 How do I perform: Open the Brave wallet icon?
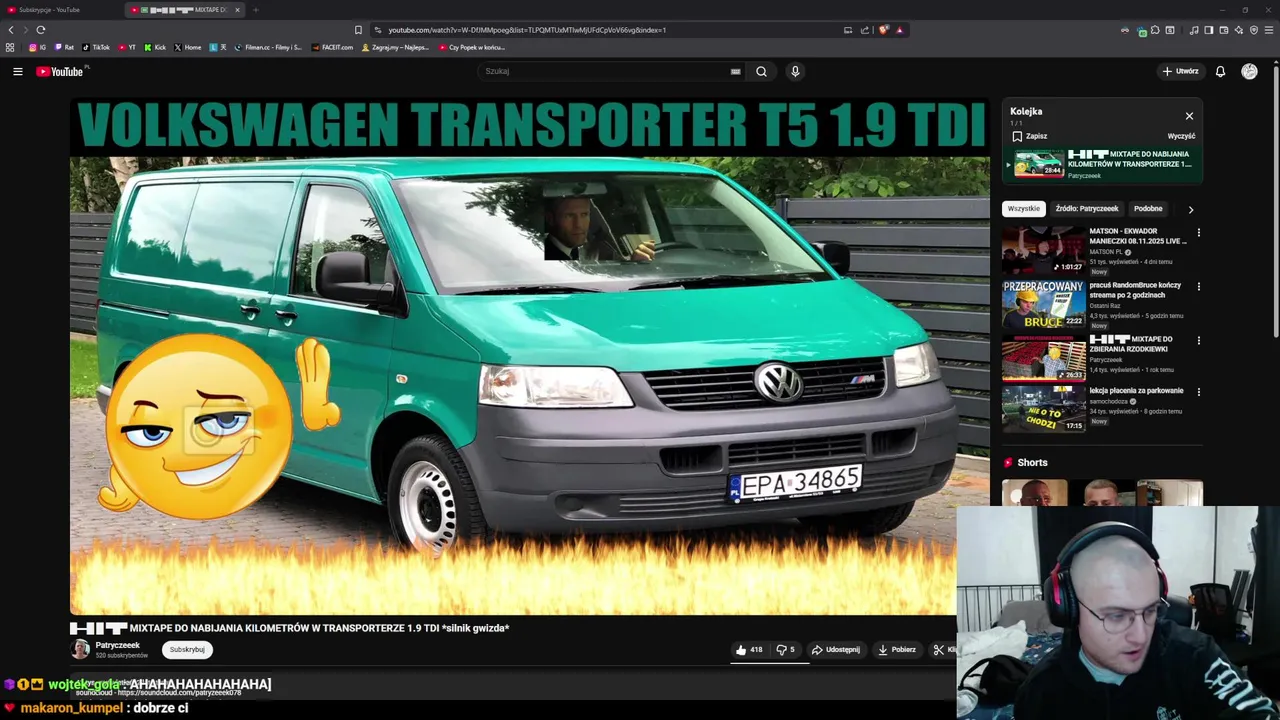tap(1224, 30)
